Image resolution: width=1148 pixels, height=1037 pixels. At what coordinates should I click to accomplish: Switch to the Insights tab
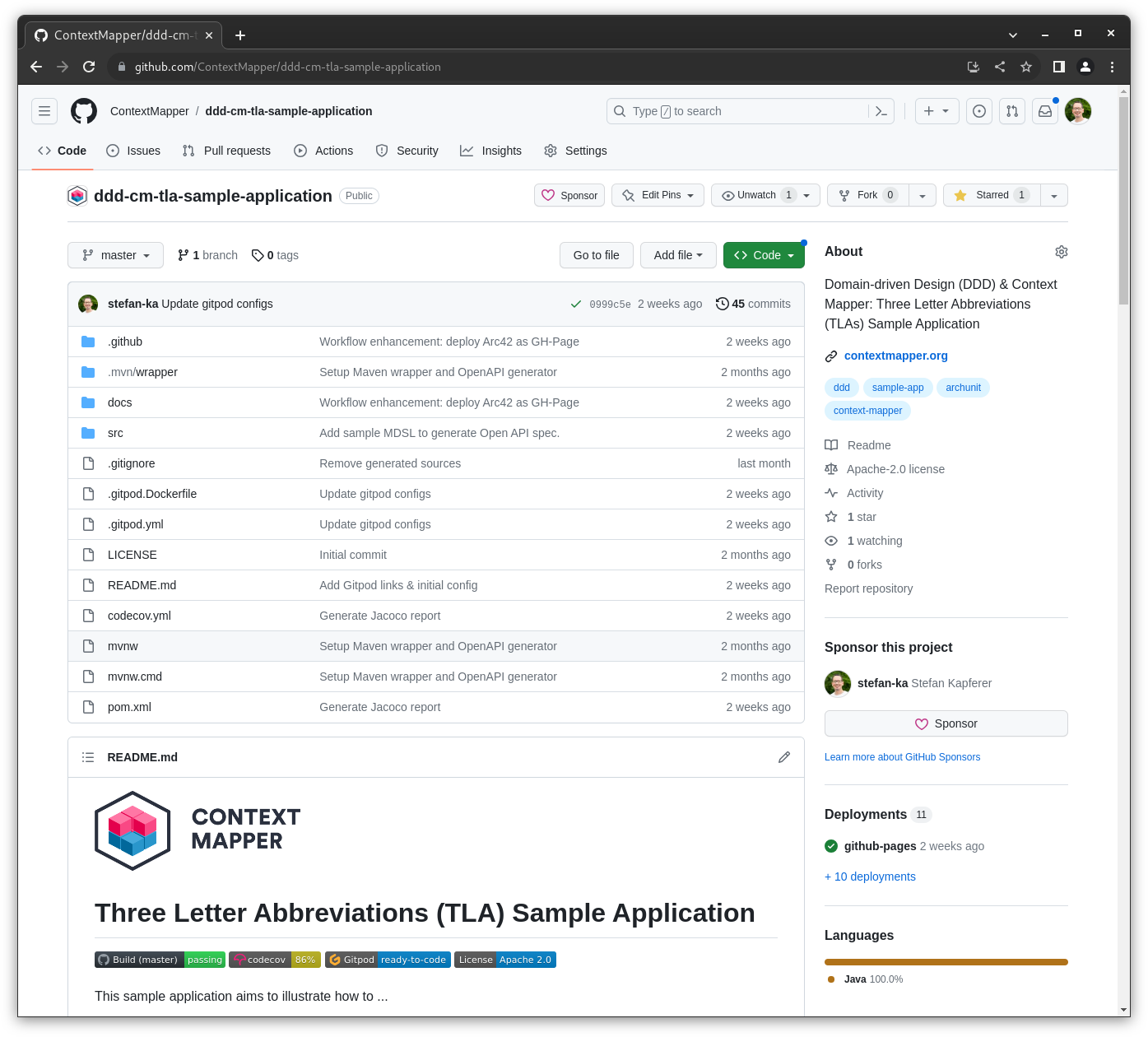pos(491,151)
